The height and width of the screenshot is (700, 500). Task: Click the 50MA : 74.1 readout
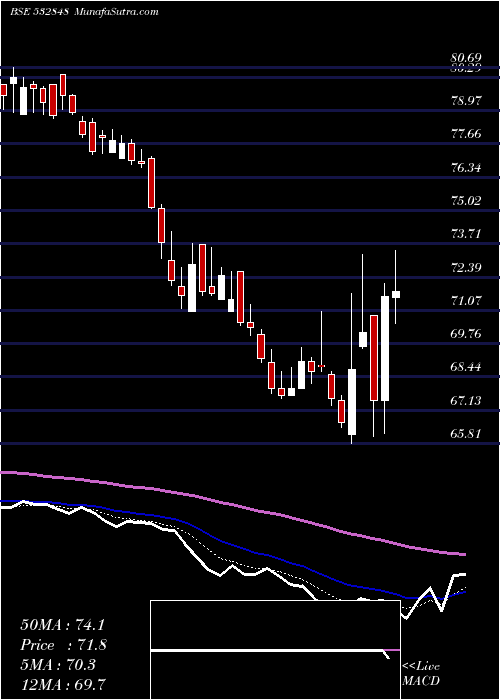[62, 625]
